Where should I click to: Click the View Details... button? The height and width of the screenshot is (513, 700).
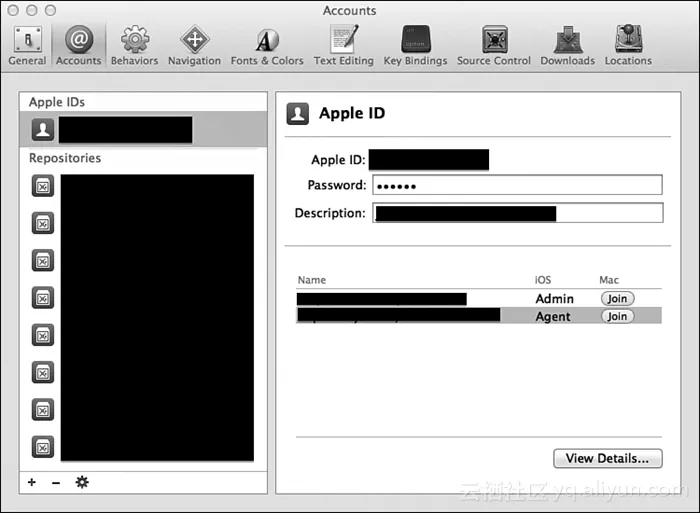click(x=608, y=459)
